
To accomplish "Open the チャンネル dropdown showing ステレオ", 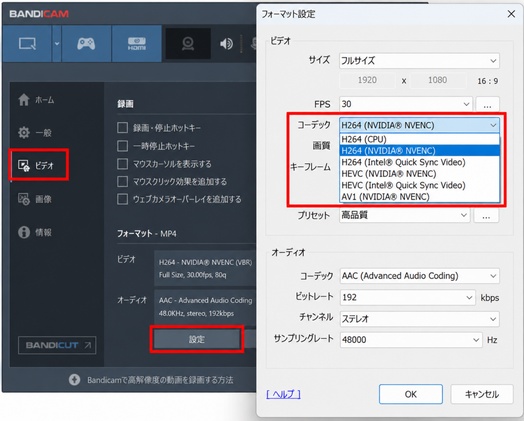I will point(419,319).
